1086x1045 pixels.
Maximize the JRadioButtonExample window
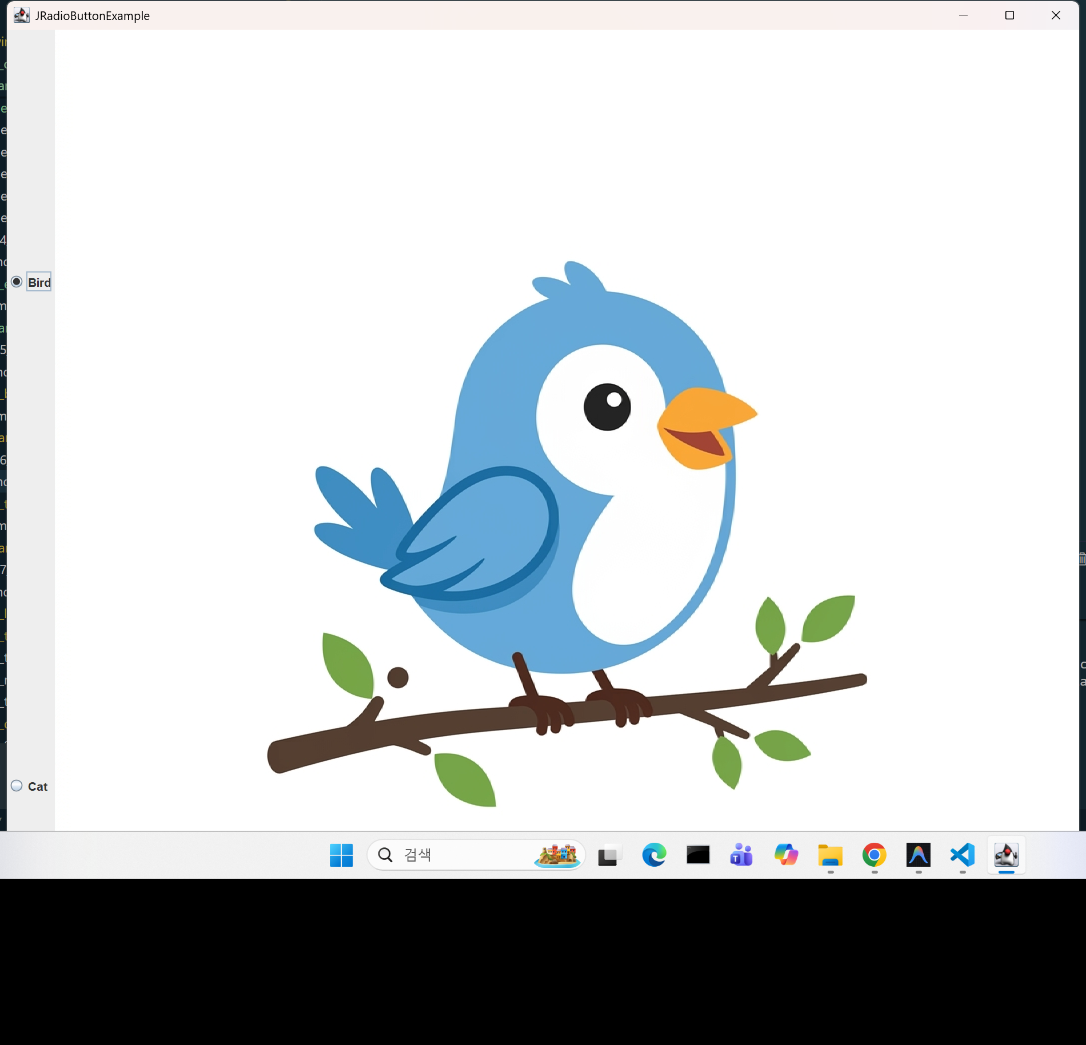pos(1009,15)
